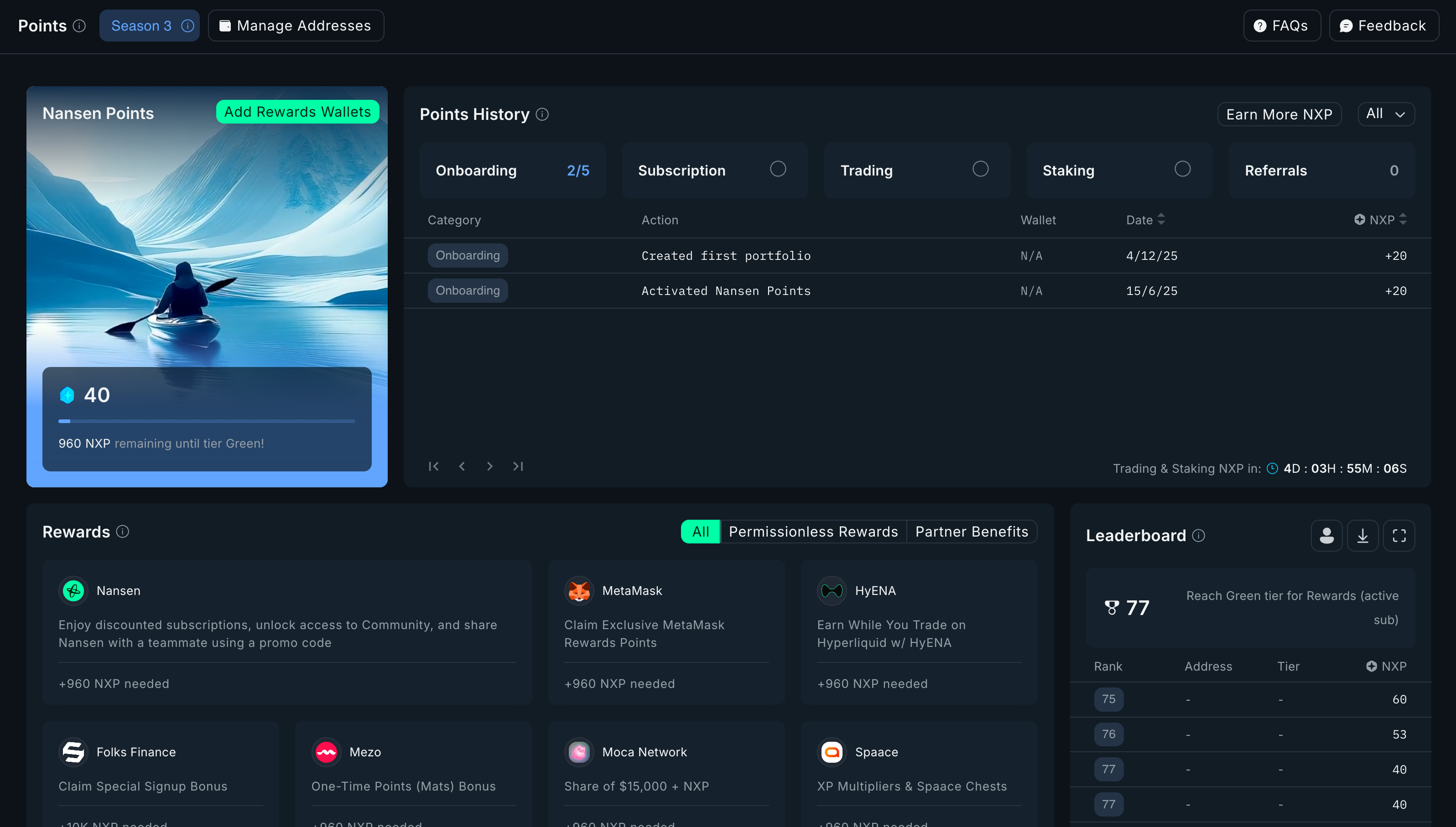
Task: Click the date 15/6/25 cell
Action: [1151, 290]
